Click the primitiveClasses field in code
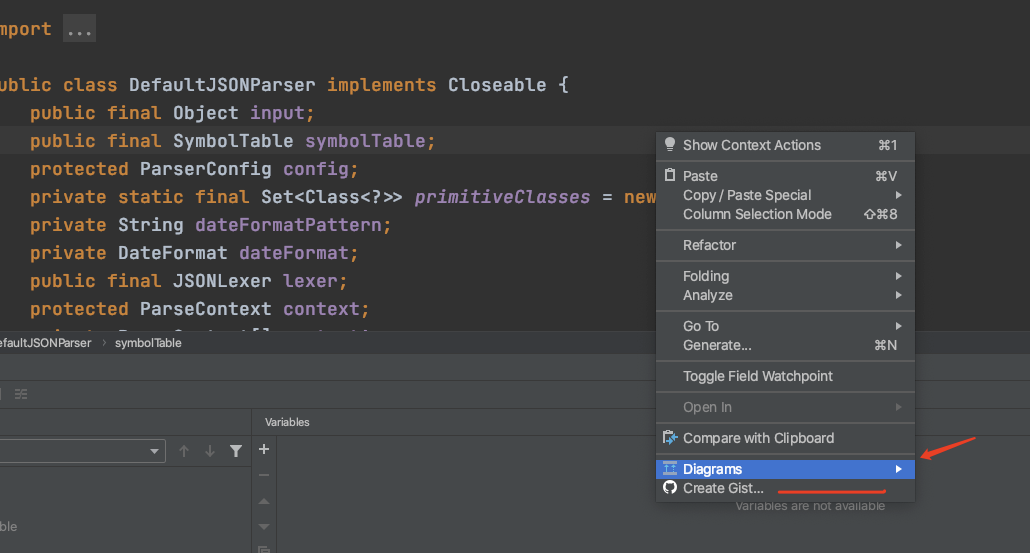 503,197
